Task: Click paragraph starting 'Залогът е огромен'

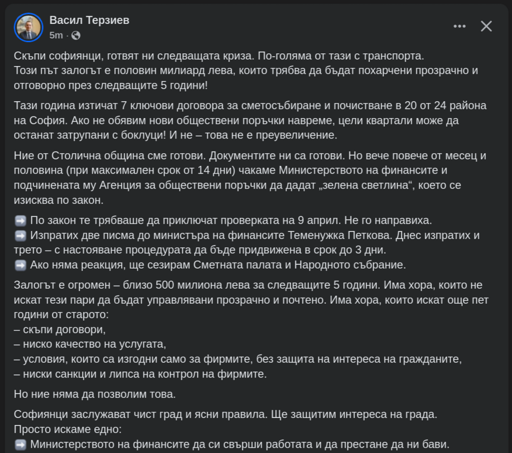Action: pos(251,300)
